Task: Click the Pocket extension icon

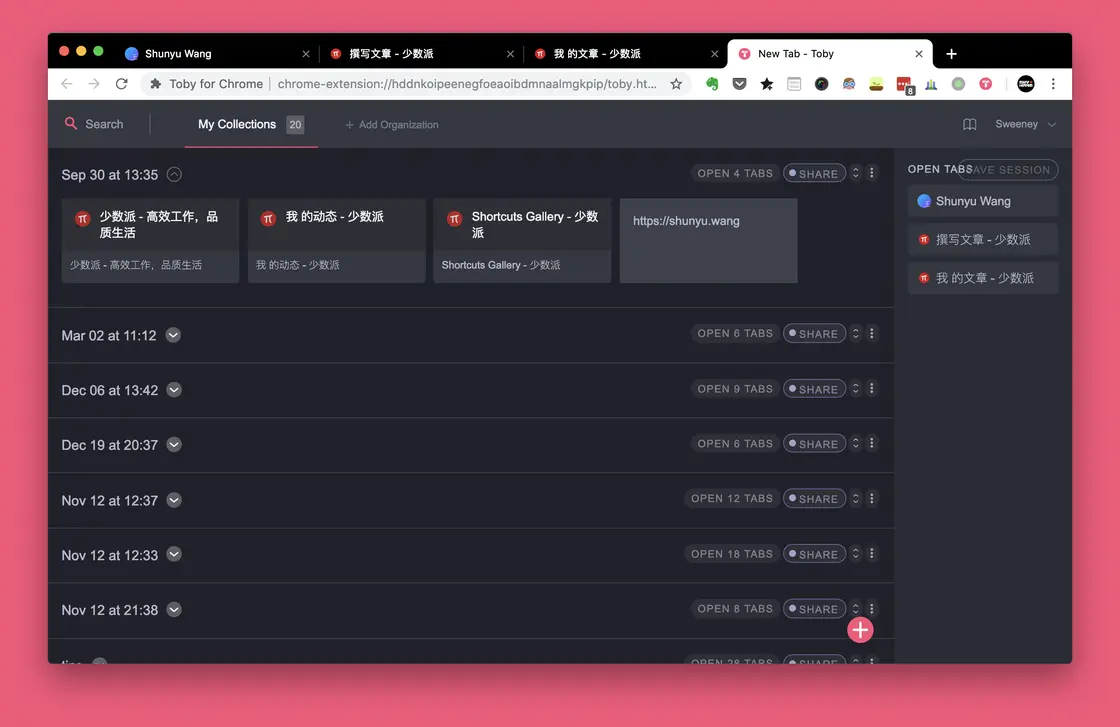Action: click(x=739, y=84)
